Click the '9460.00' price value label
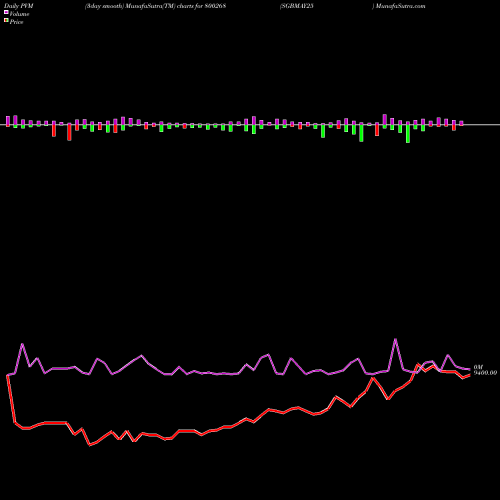This screenshot has width=500, height=500. click(485, 373)
